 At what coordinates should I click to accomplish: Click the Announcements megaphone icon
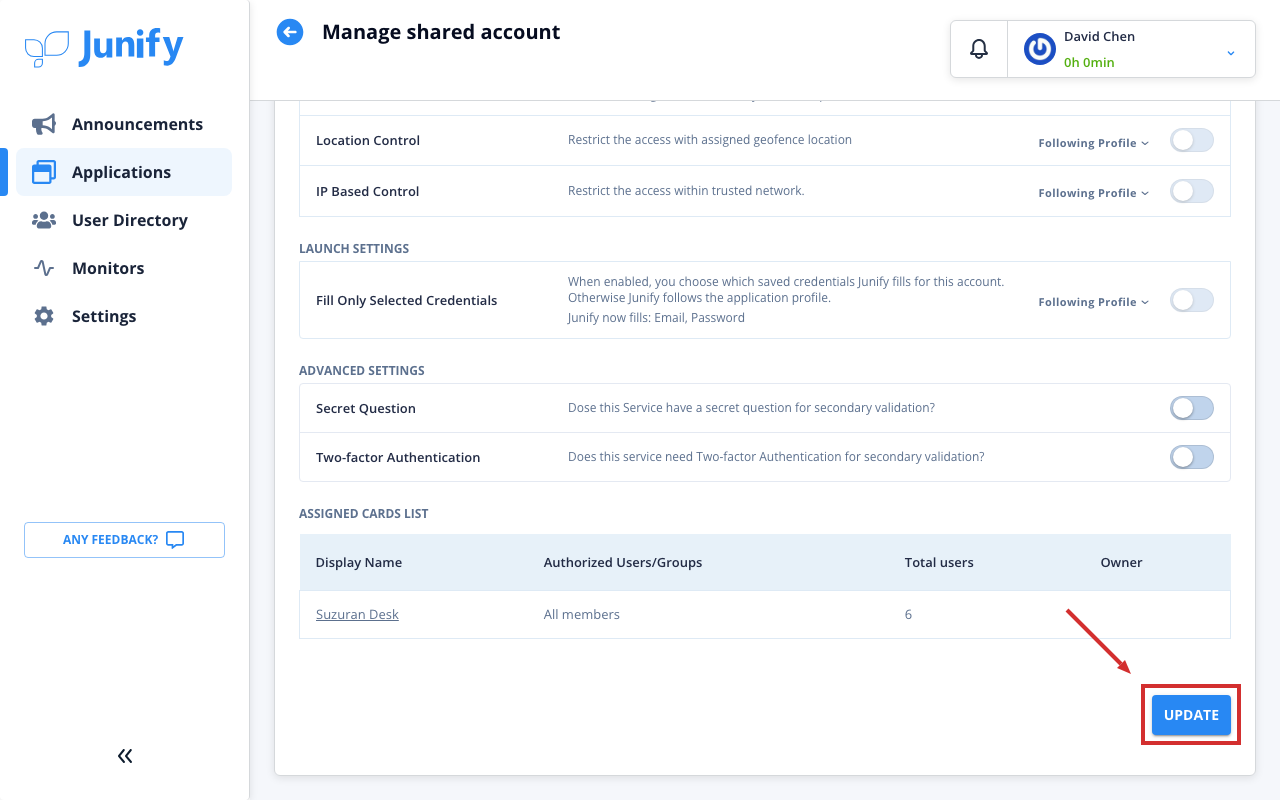pyautogui.click(x=44, y=124)
